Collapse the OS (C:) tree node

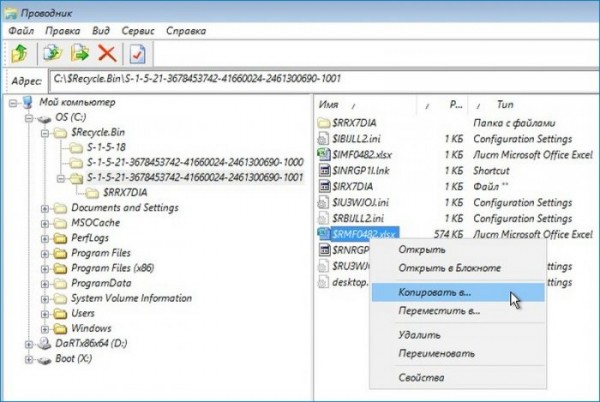coord(29,118)
